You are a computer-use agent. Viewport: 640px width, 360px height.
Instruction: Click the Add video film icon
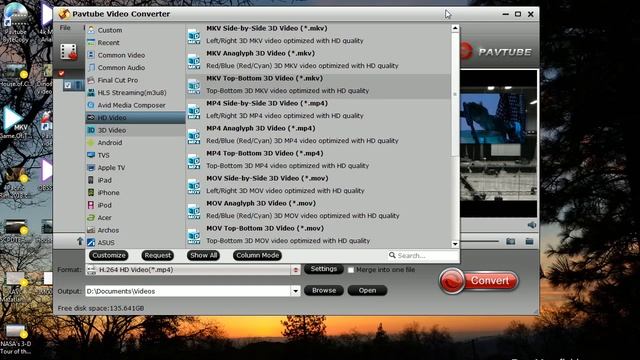pyautogui.click(x=69, y=51)
